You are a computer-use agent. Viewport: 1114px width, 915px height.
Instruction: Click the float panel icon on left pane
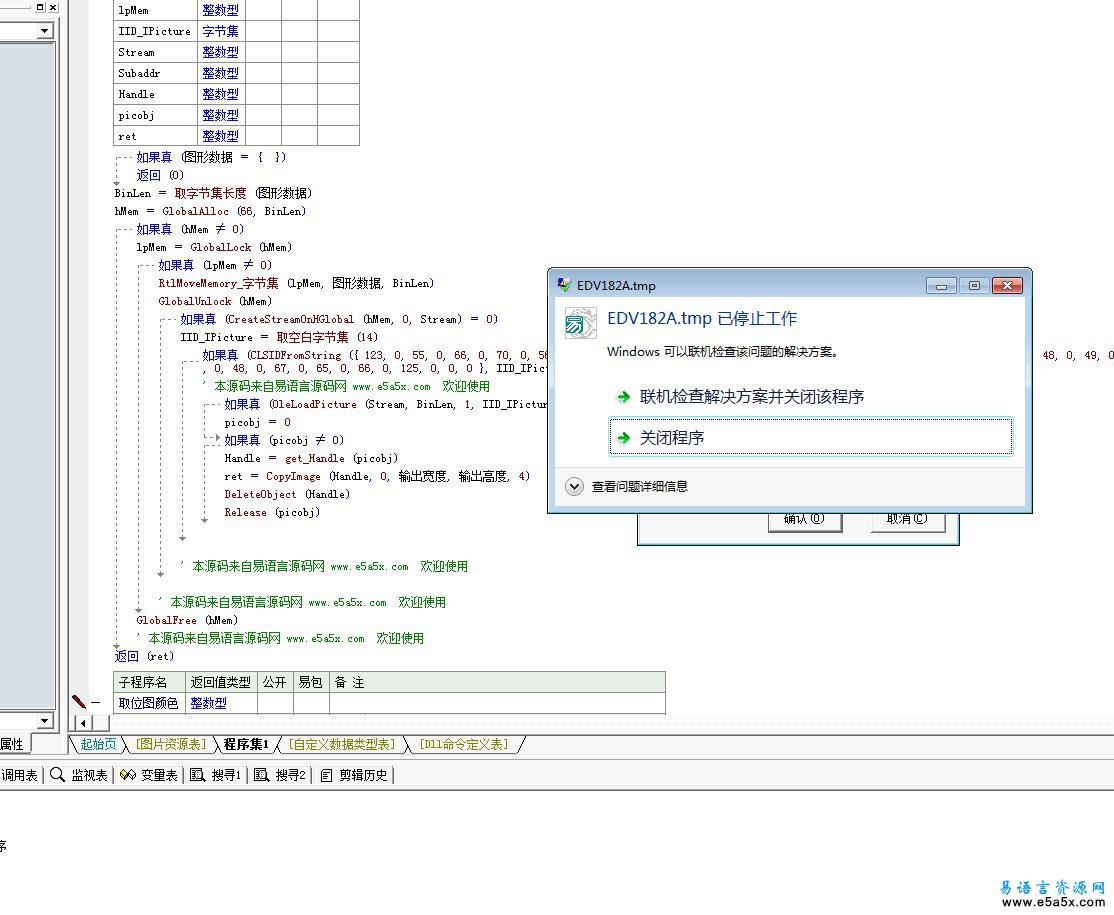41,7
